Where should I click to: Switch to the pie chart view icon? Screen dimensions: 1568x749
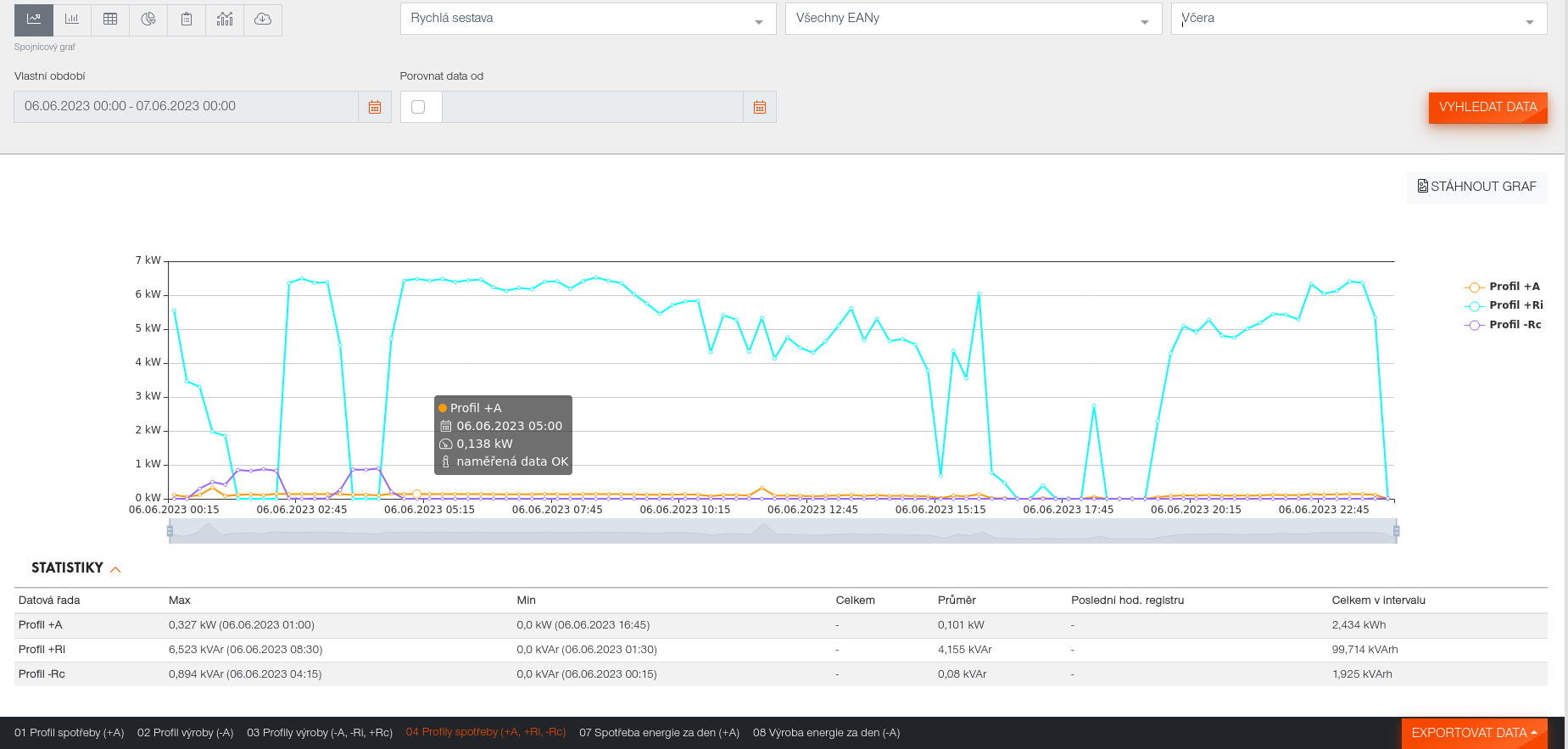tap(148, 19)
